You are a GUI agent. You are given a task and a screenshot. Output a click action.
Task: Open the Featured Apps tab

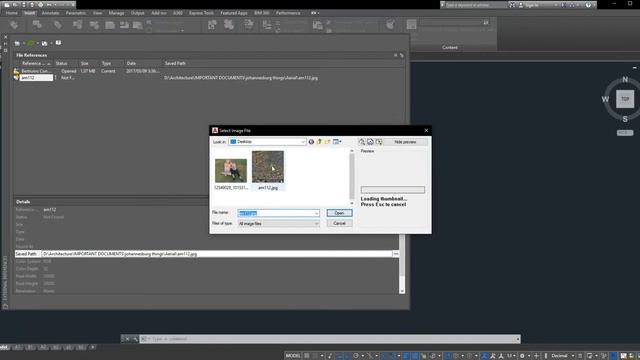click(234, 13)
